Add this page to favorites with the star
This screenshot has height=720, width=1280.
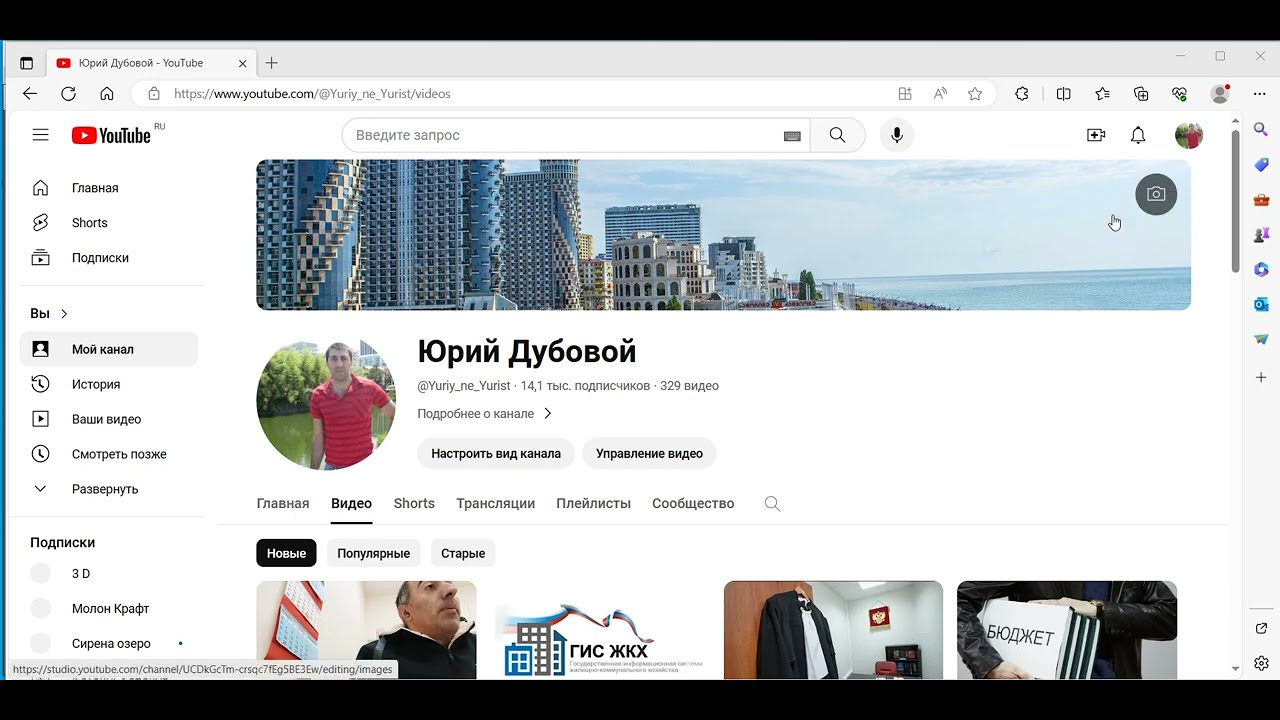tap(975, 94)
